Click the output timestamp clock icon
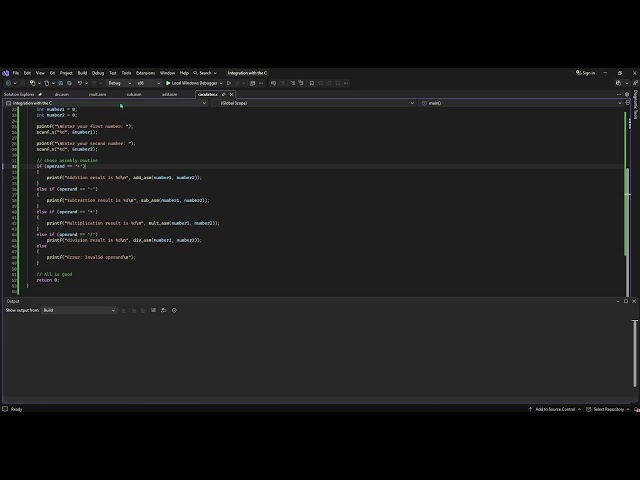This screenshot has width=640, height=480. [174, 310]
